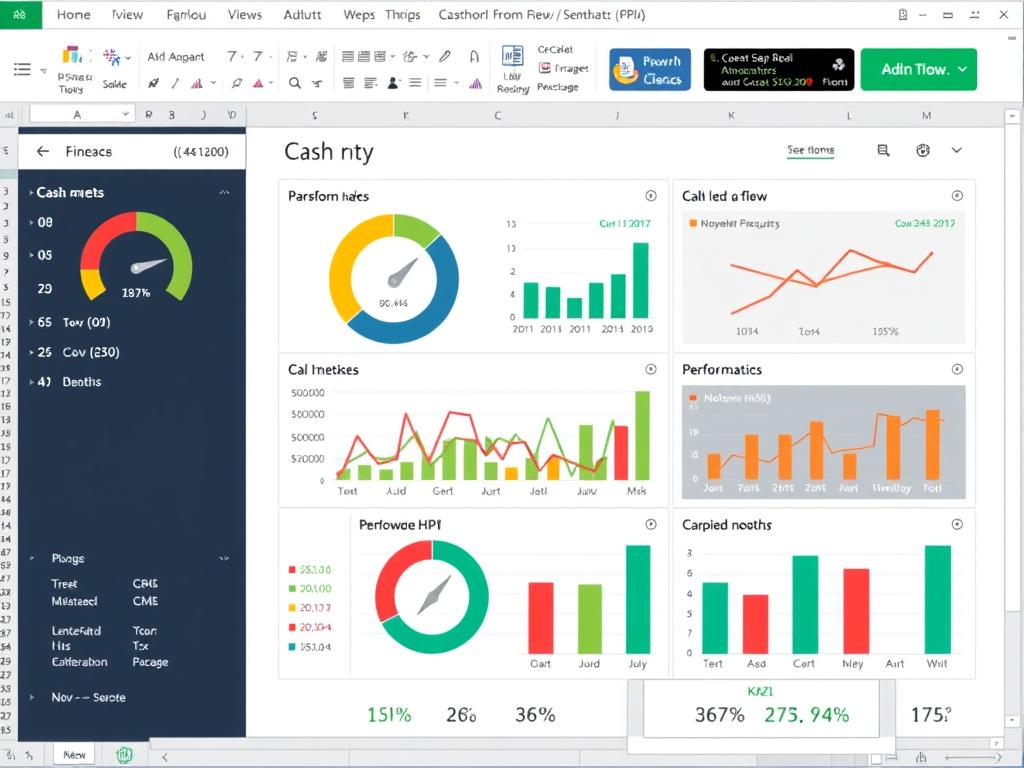Click the Pewrh Cliencs button
1024x768 pixels.
click(650, 69)
